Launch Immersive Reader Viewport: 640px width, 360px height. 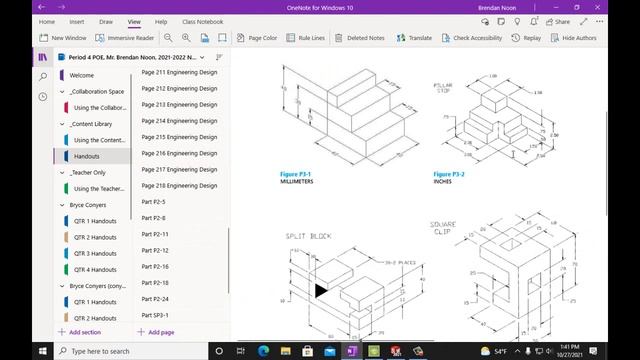[124, 38]
